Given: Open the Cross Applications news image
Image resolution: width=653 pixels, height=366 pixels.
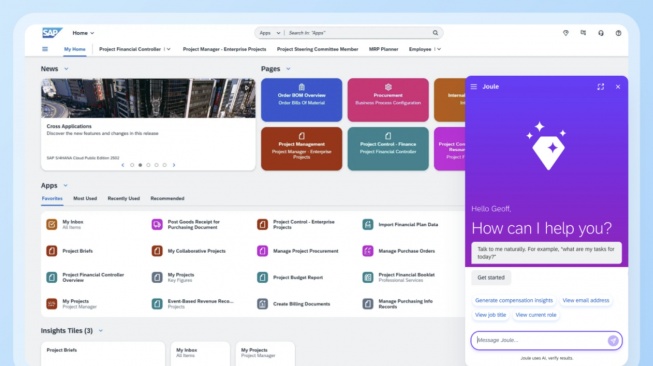Looking at the screenshot, I should (x=148, y=98).
